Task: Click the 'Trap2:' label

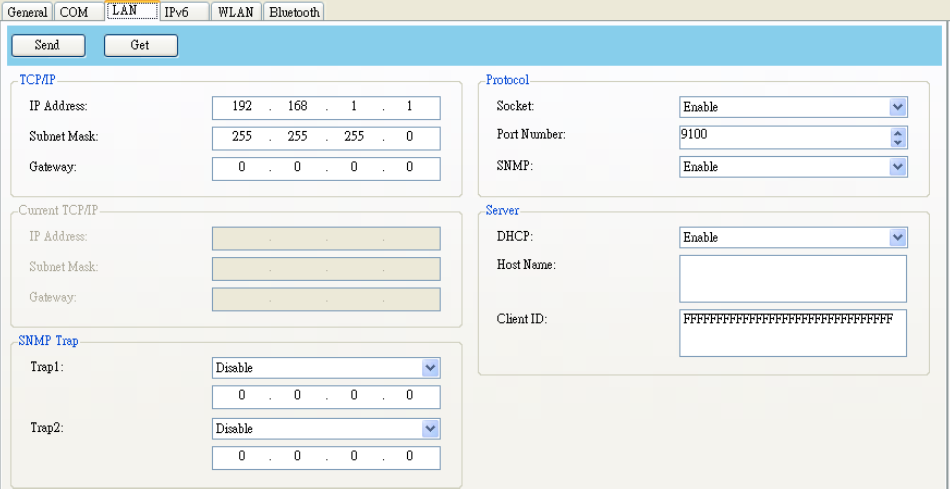Action: [x=47, y=427]
